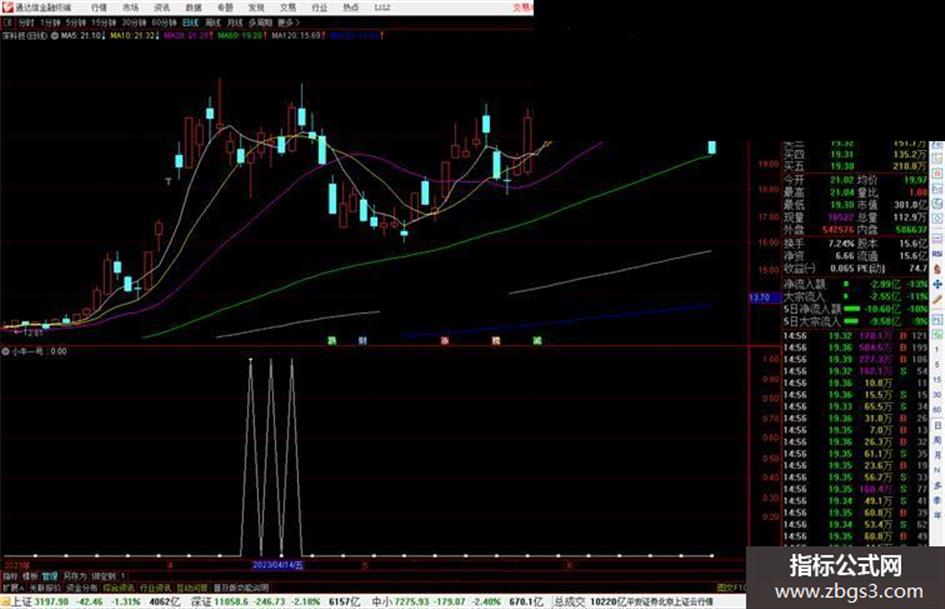Click the 模板 button
The image size is (945, 609).
[x=30, y=576]
